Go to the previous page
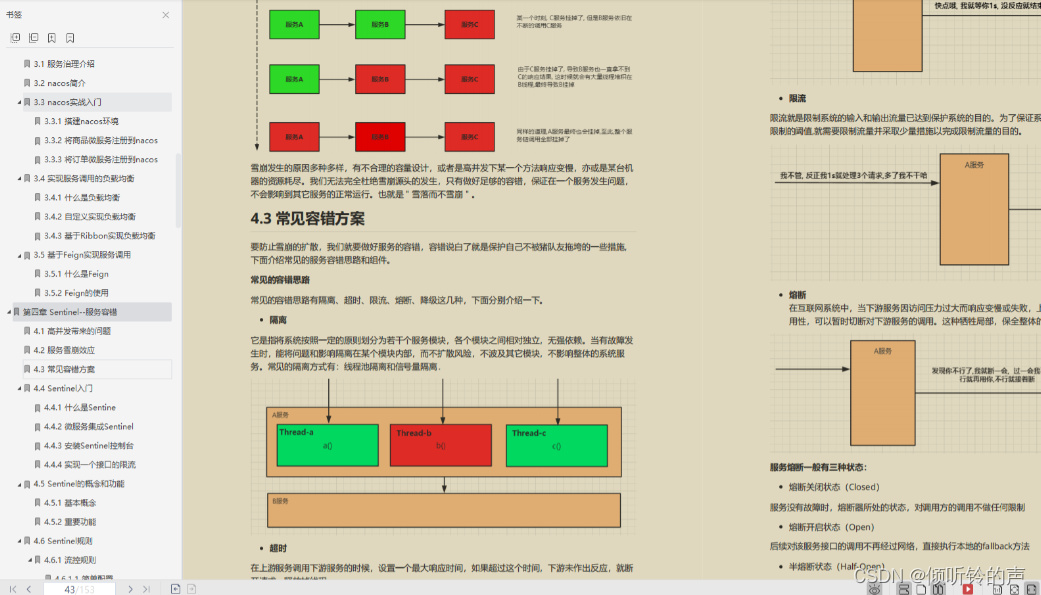The image size is (1041, 595). click(x=29, y=589)
